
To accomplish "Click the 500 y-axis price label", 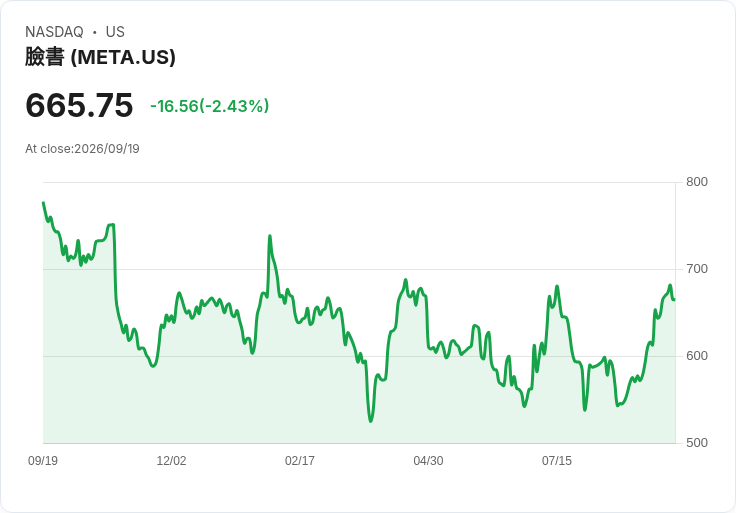I will tap(697, 443).
